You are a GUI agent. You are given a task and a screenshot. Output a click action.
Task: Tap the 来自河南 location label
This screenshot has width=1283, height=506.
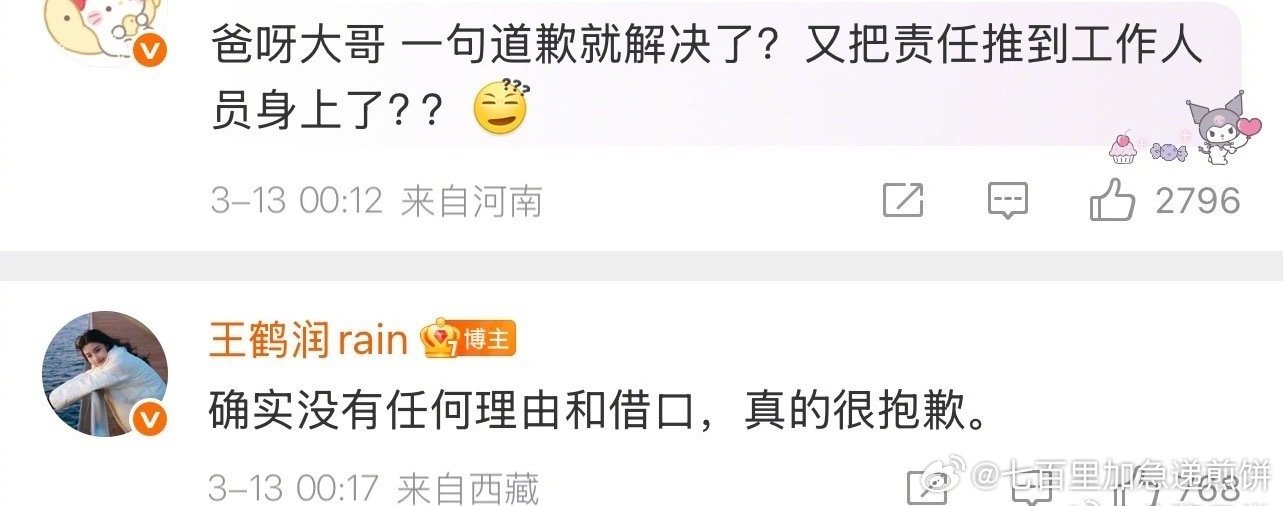[x=472, y=202]
